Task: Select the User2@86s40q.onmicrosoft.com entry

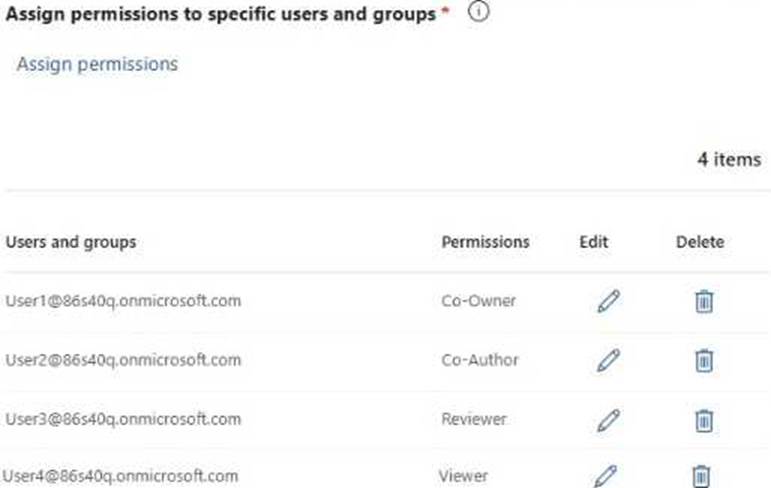Action: click(x=123, y=359)
